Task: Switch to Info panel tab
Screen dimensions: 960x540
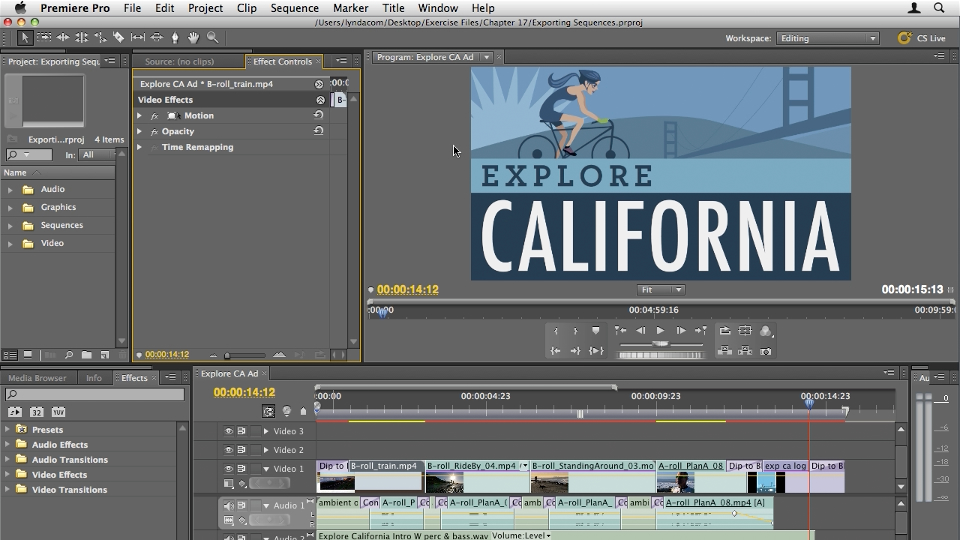Action: [x=94, y=378]
